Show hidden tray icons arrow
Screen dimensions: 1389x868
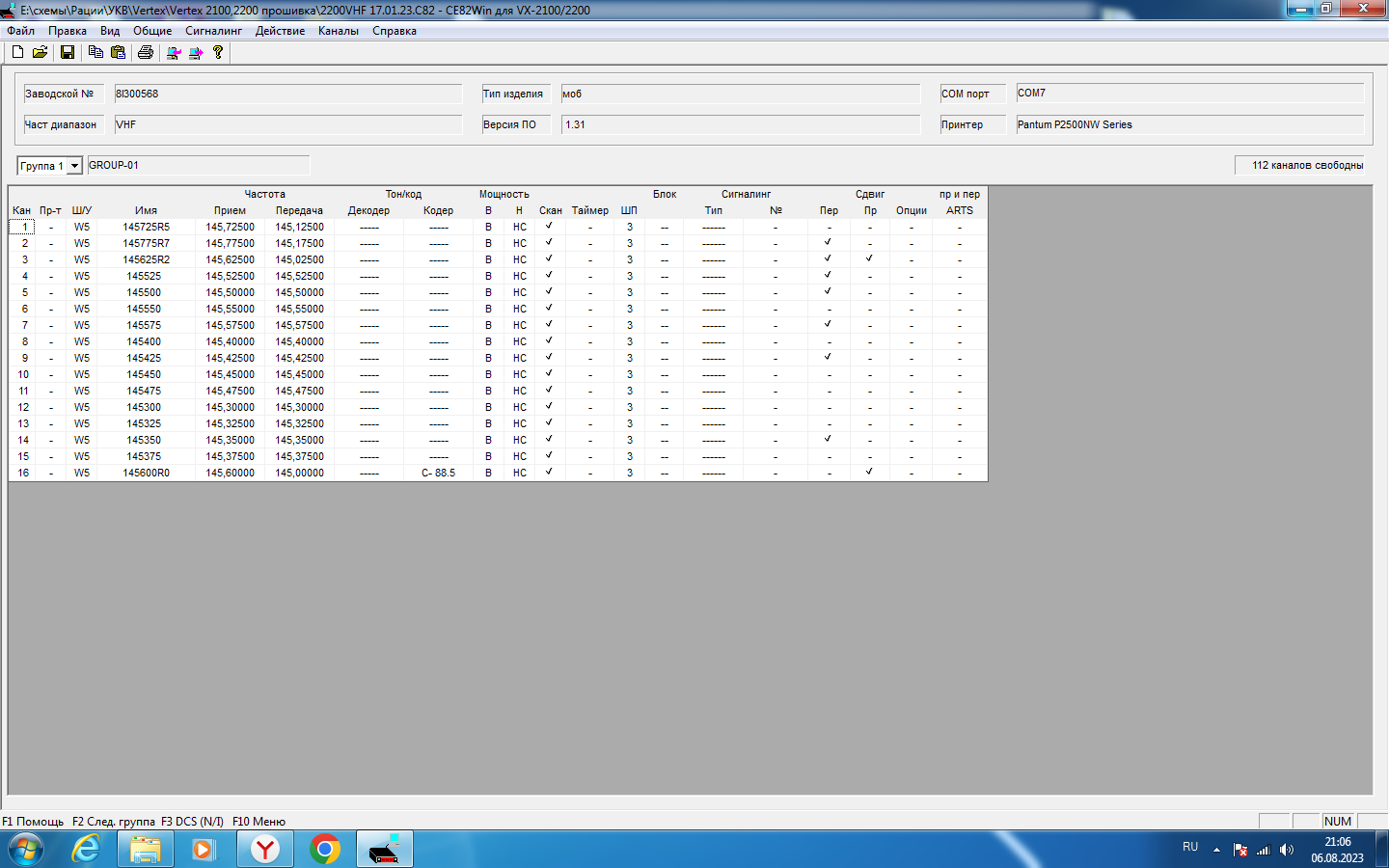click(1216, 850)
